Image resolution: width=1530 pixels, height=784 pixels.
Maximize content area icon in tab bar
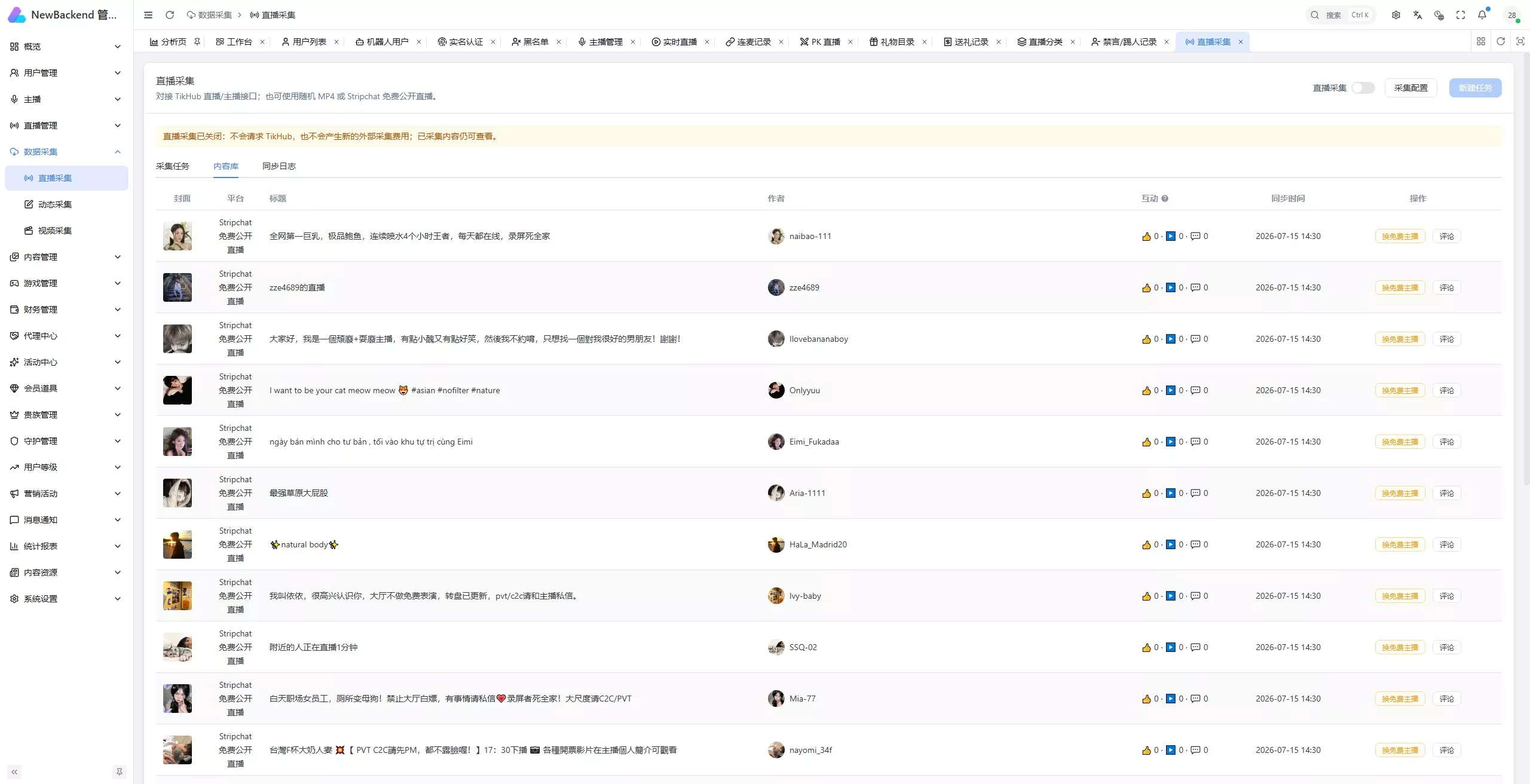(x=1520, y=41)
